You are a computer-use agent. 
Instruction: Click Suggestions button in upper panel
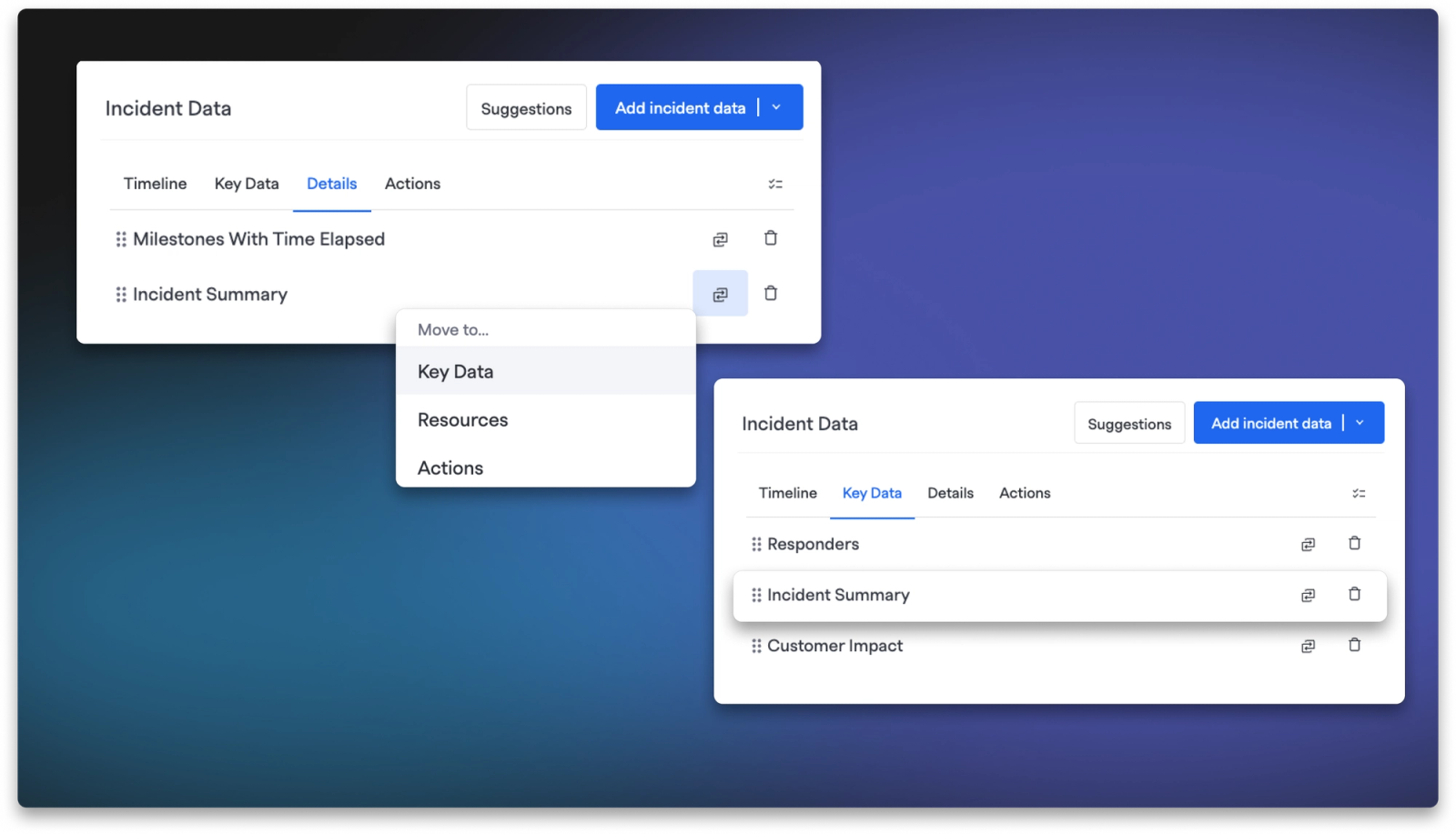(526, 107)
